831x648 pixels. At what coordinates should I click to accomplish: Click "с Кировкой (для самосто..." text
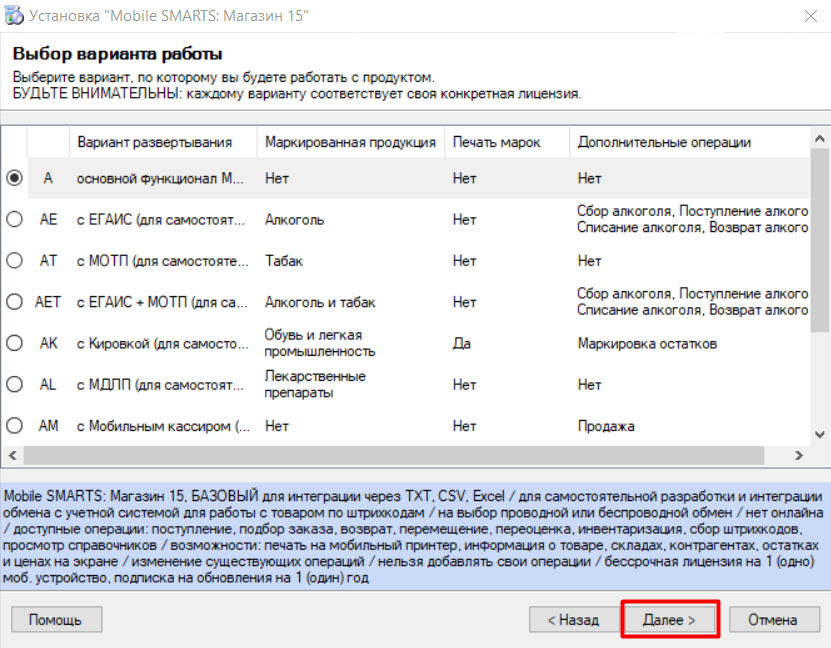click(x=162, y=344)
